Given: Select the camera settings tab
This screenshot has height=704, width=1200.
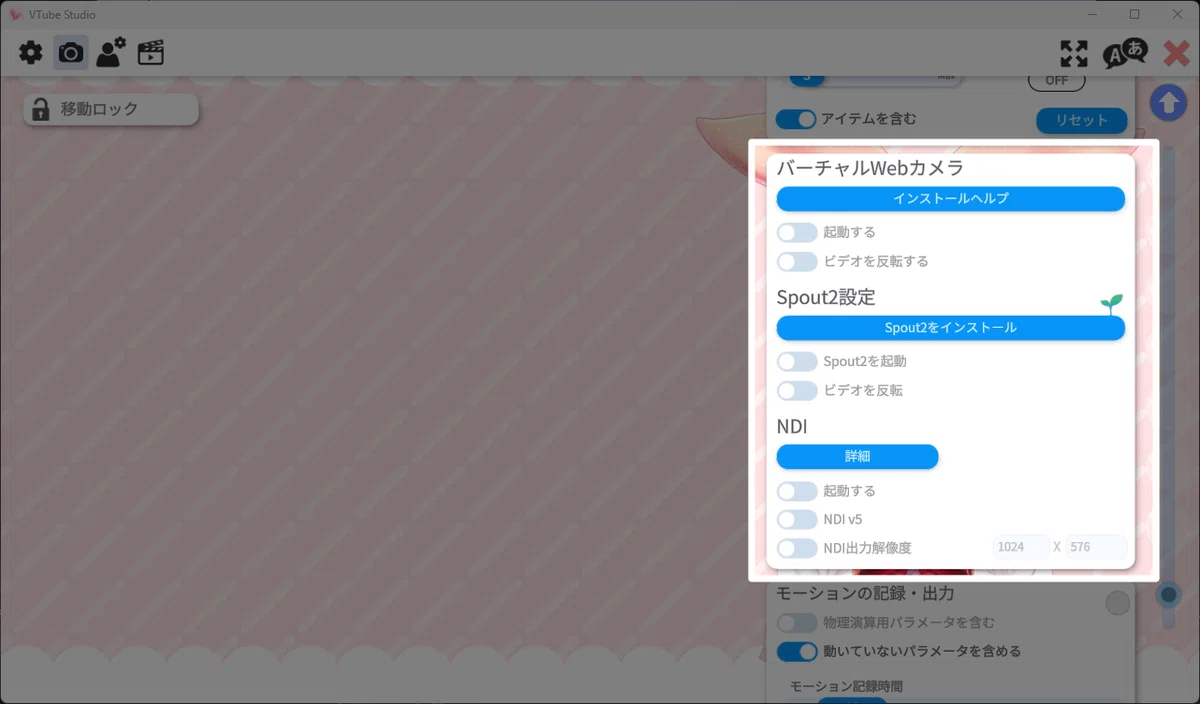Looking at the screenshot, I should [71, 53].
